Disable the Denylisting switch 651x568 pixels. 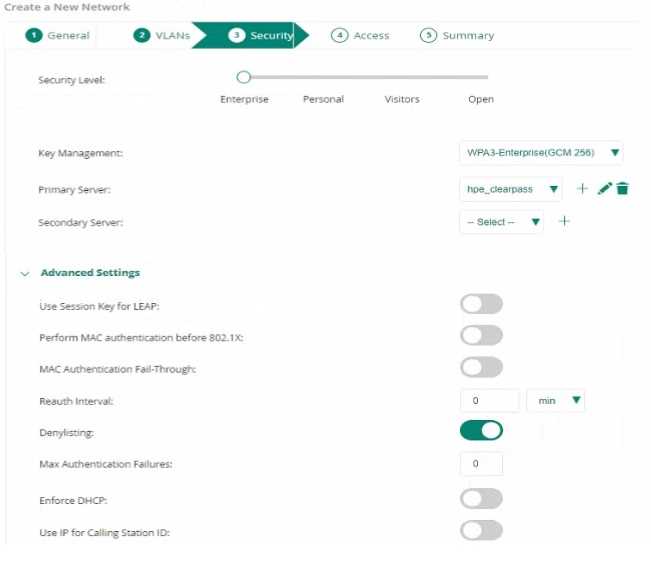pyautogui.click(x=481, y=431)
